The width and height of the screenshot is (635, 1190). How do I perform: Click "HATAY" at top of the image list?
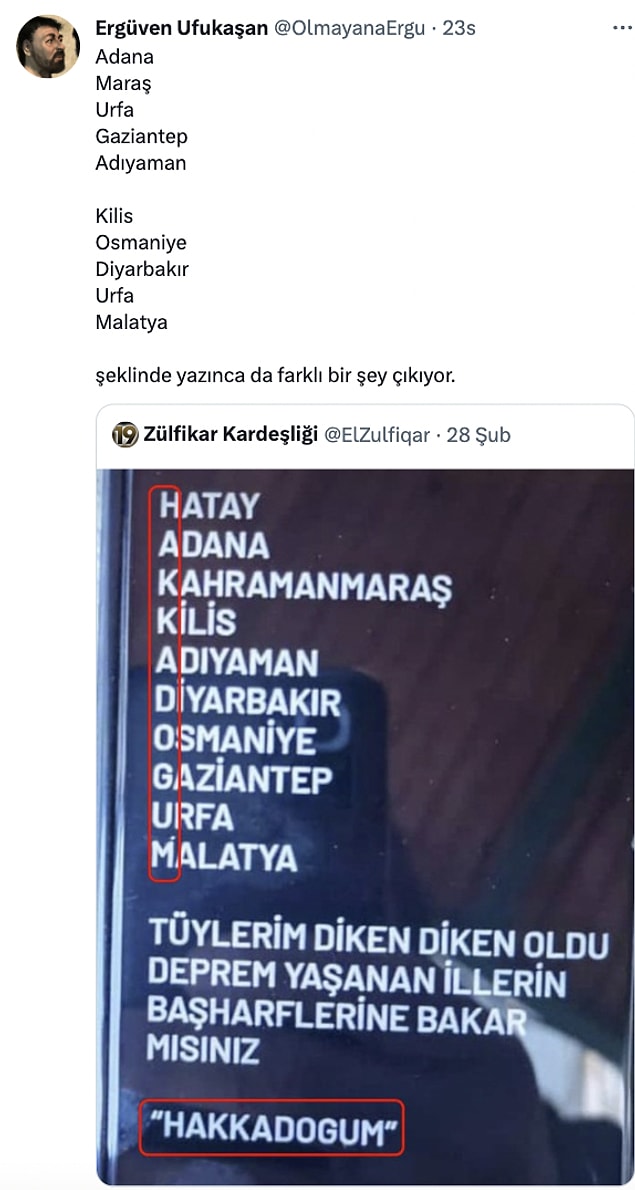pyautogui.click(x=209, y=506)
